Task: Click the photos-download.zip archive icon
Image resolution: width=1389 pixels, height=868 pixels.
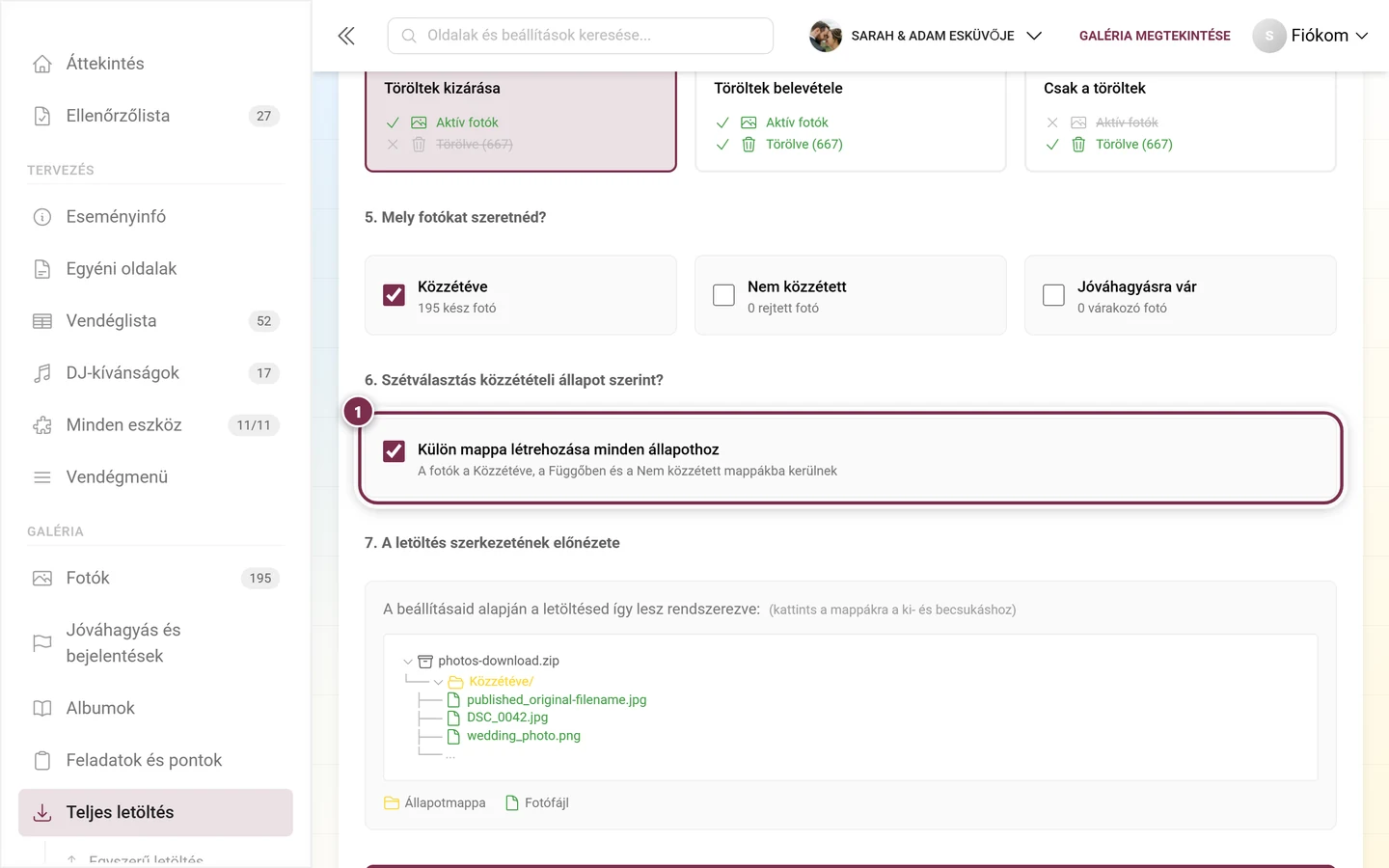Action: (x=425, y=662)
